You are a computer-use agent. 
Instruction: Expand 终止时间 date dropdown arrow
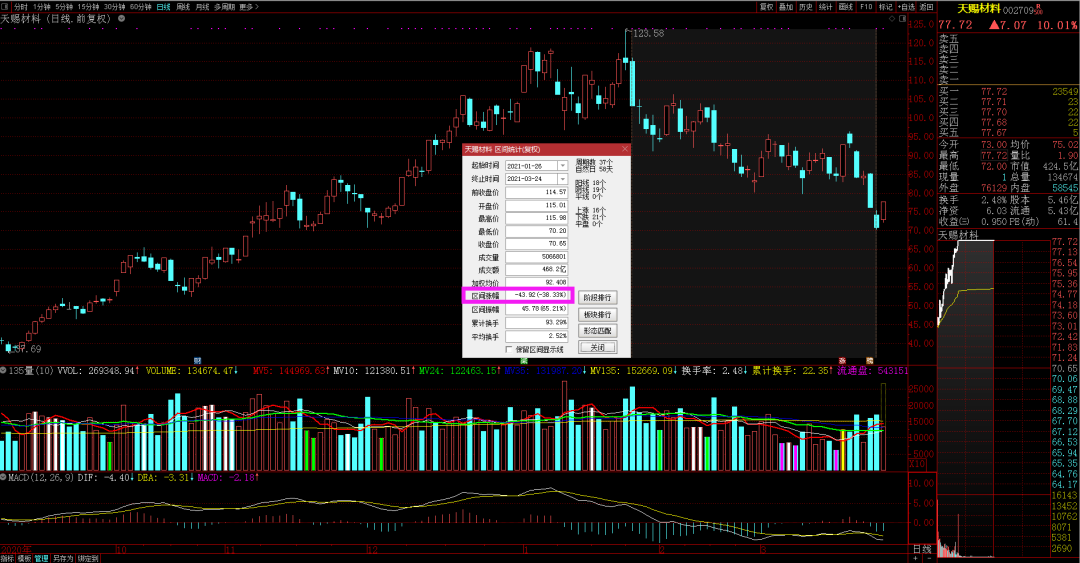pyautogui.click(x=563, y=179)
